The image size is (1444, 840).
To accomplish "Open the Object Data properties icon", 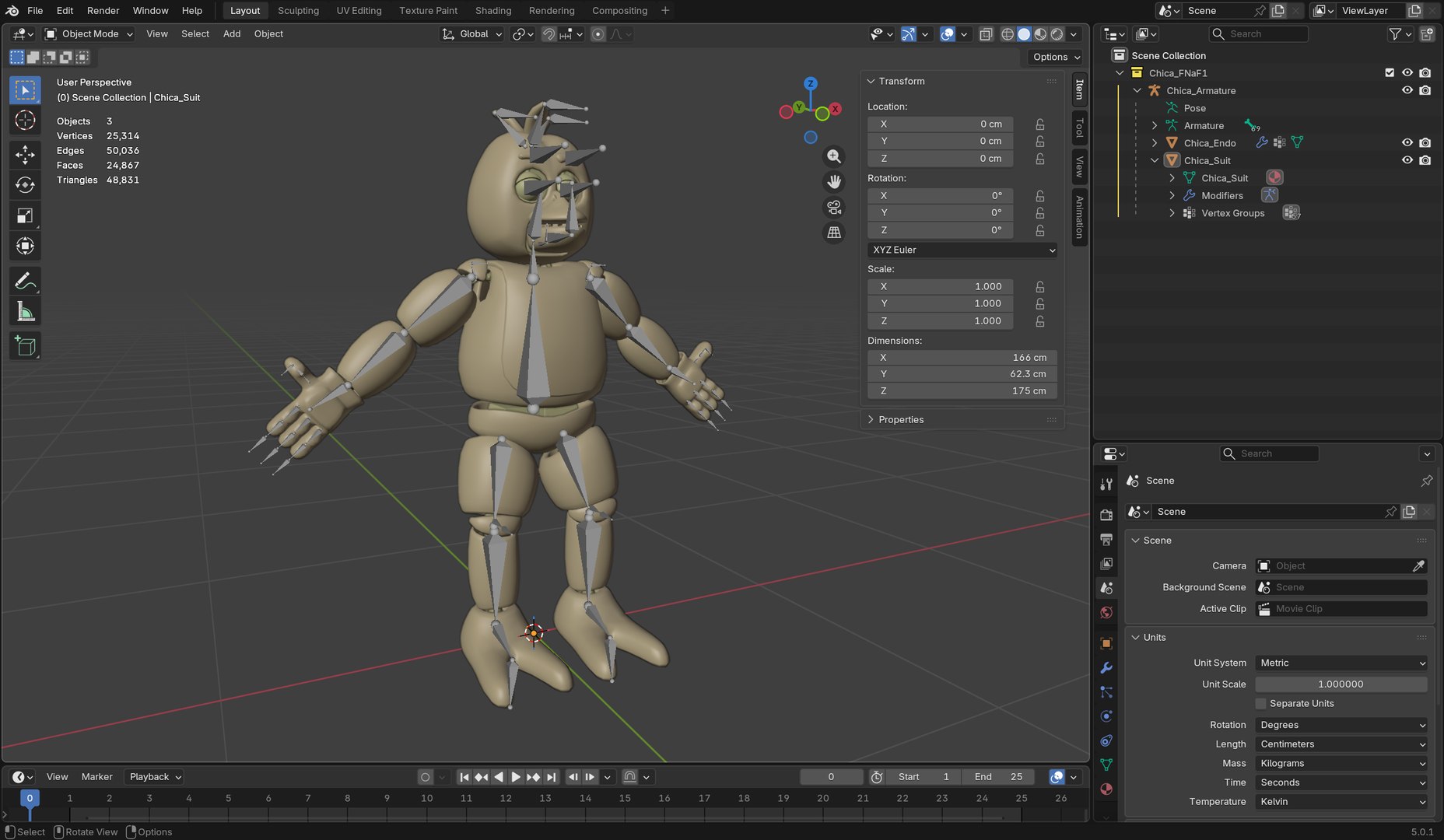I will point(1106,765).
